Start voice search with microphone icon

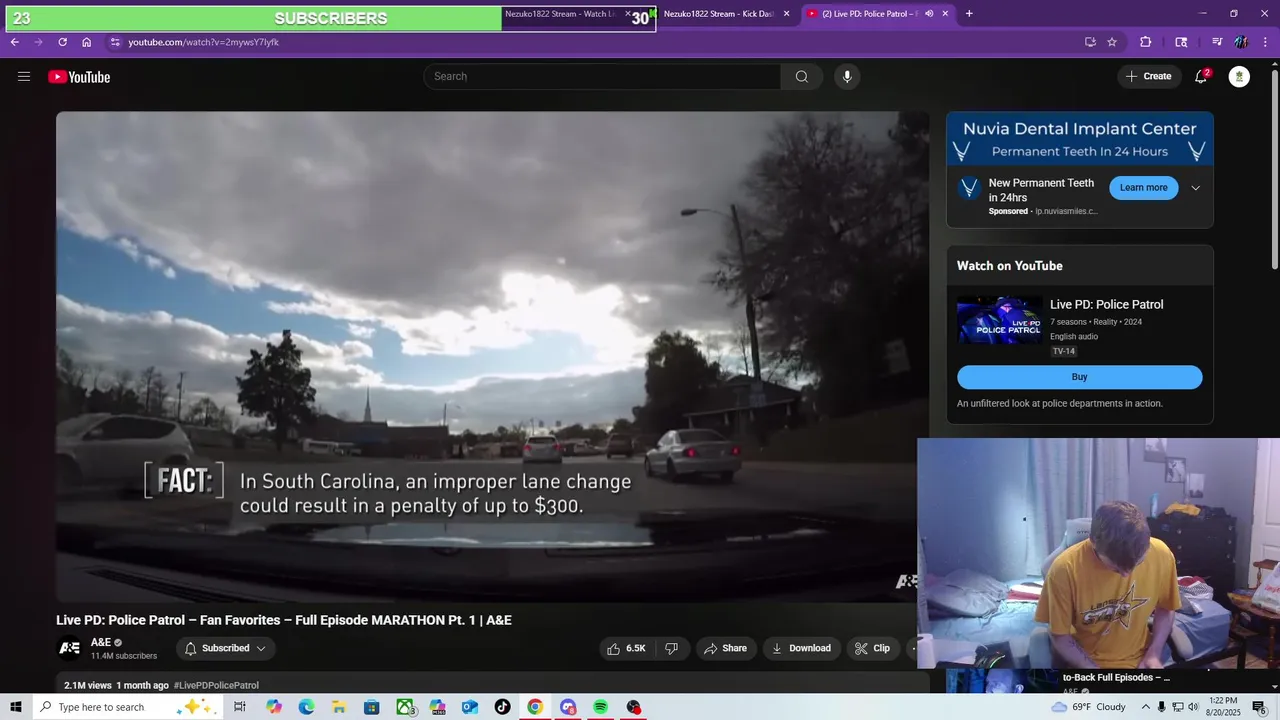coord(847,77)
